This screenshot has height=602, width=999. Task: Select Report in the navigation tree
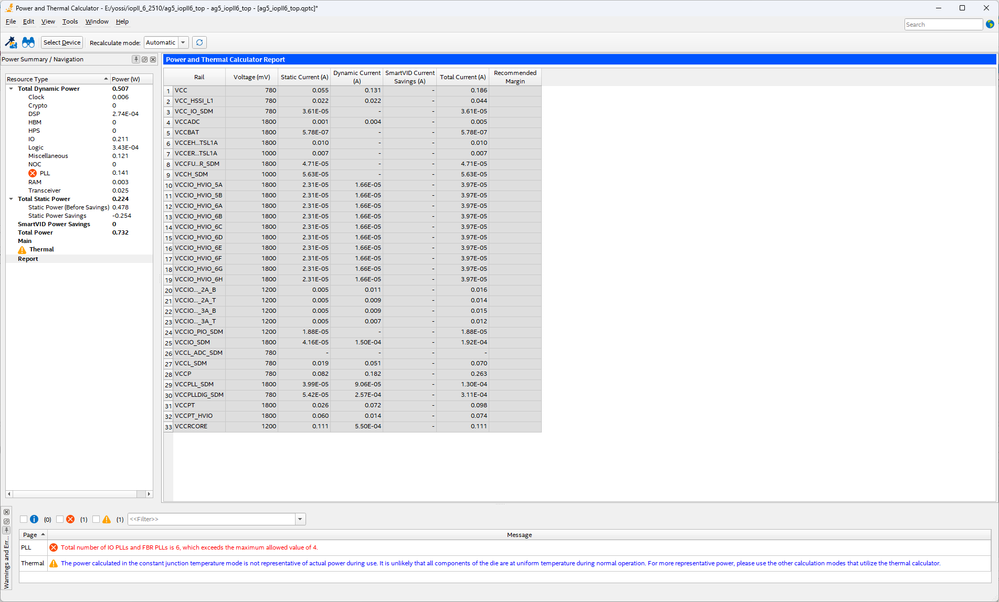click(x=28, y=259)
